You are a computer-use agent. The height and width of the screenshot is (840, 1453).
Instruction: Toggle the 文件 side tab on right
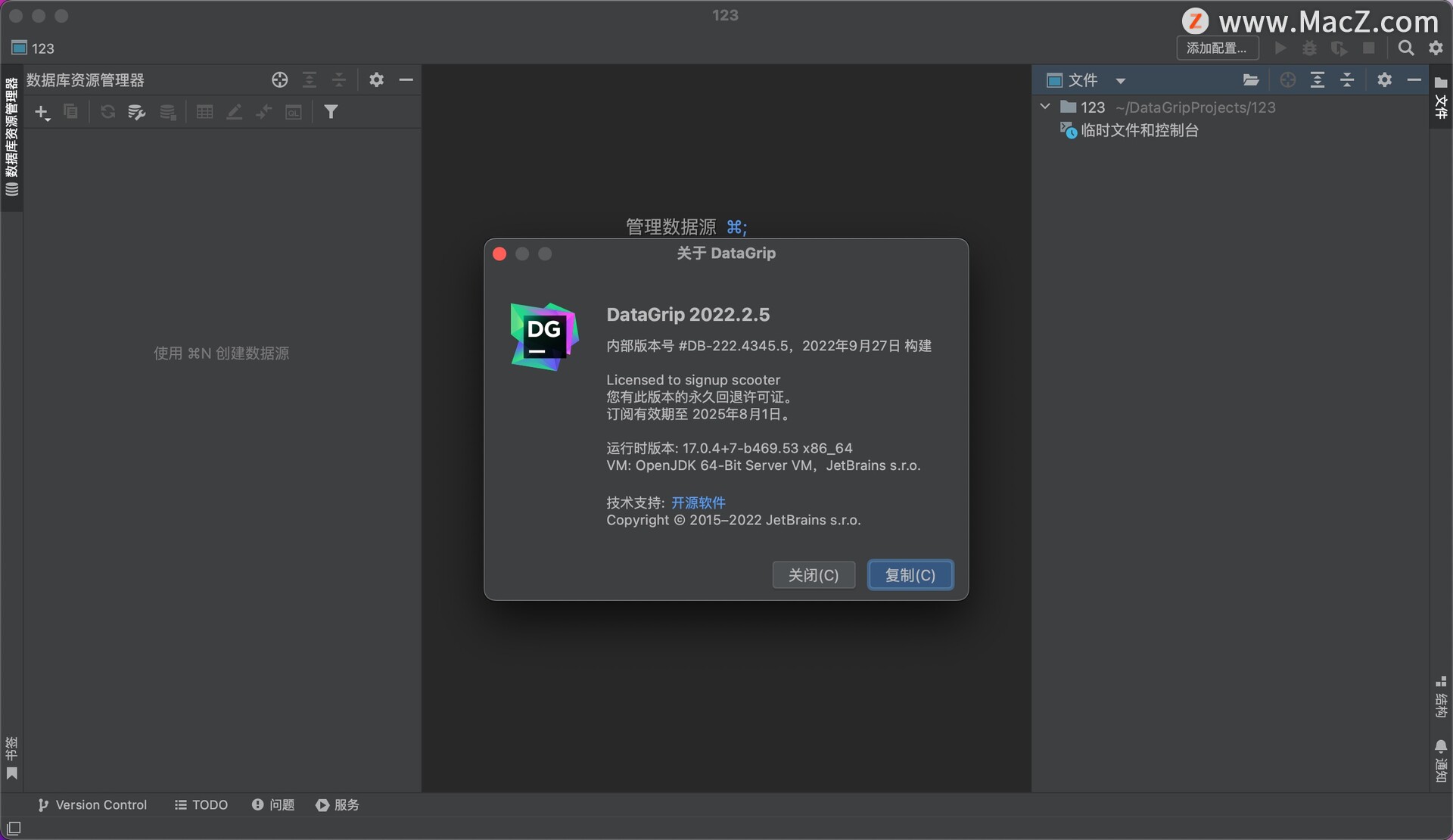(1441, 98)
